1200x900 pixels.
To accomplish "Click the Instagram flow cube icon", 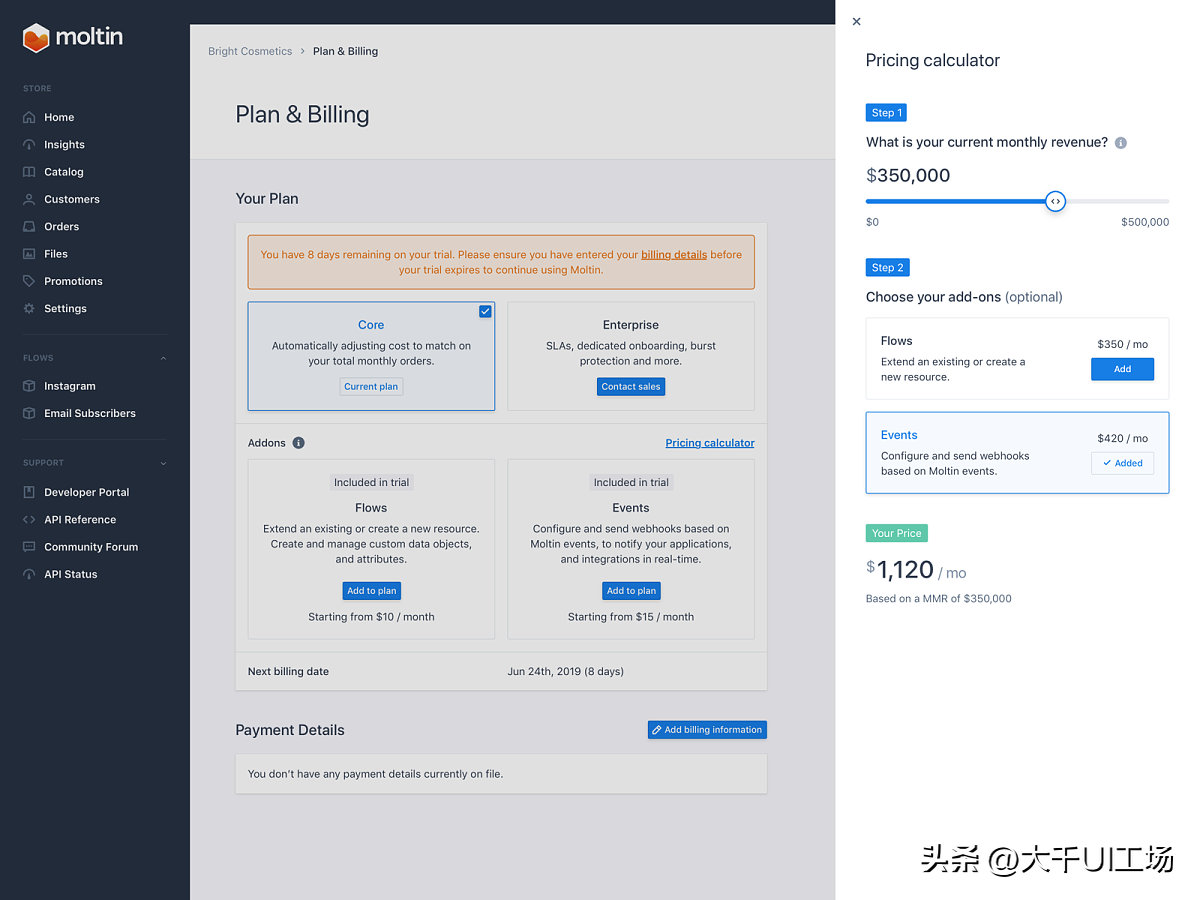I will [x=29, y=386].
